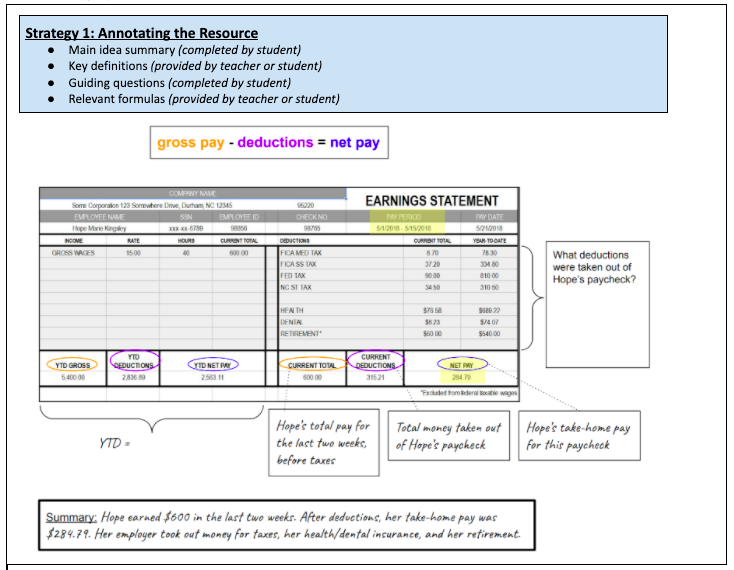Click the 'Strategy 1: Annotating the Resource' heading

142,33
